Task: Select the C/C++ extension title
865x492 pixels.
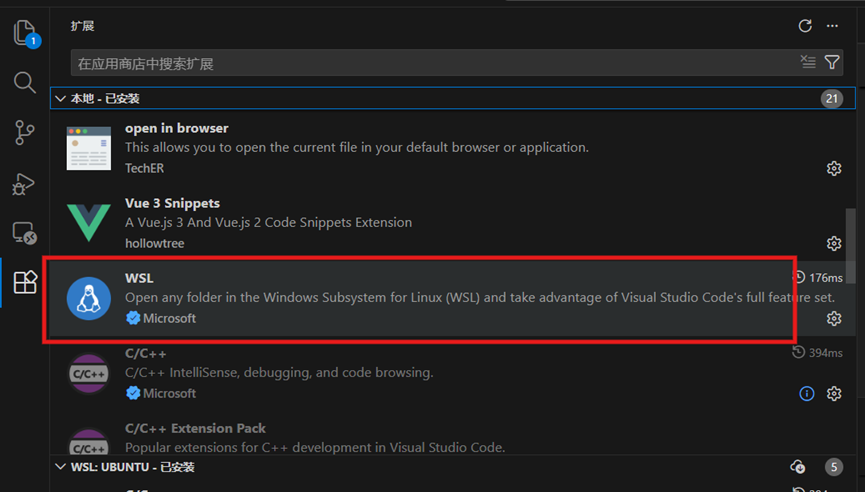Action: [146, 353]
